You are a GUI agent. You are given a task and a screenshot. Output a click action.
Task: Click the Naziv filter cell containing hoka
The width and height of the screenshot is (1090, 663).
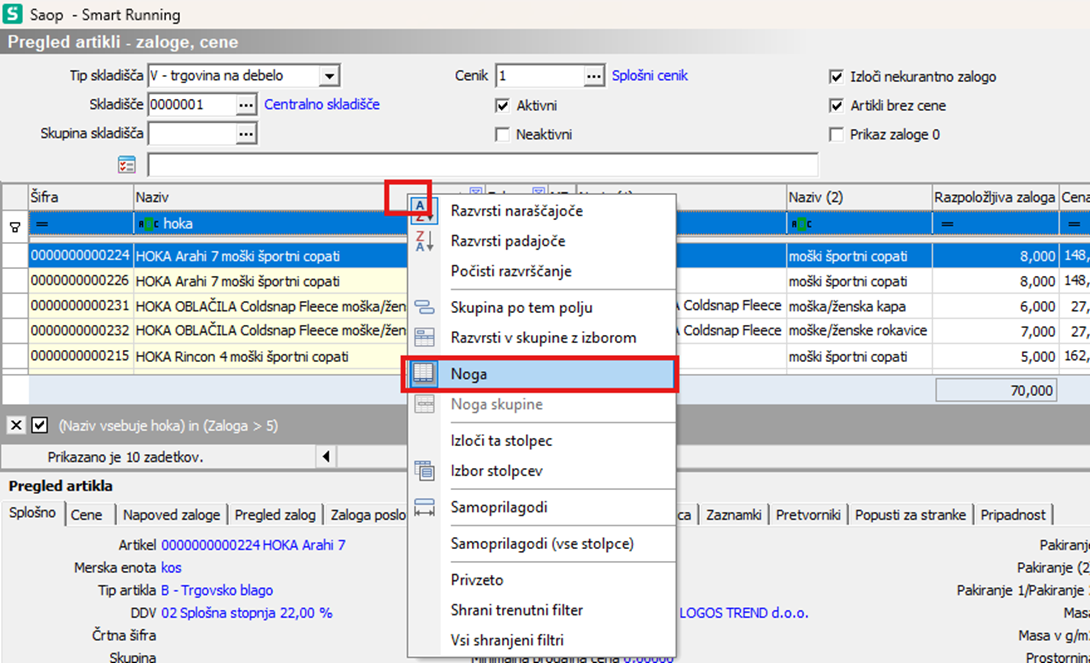pos(270,224)
